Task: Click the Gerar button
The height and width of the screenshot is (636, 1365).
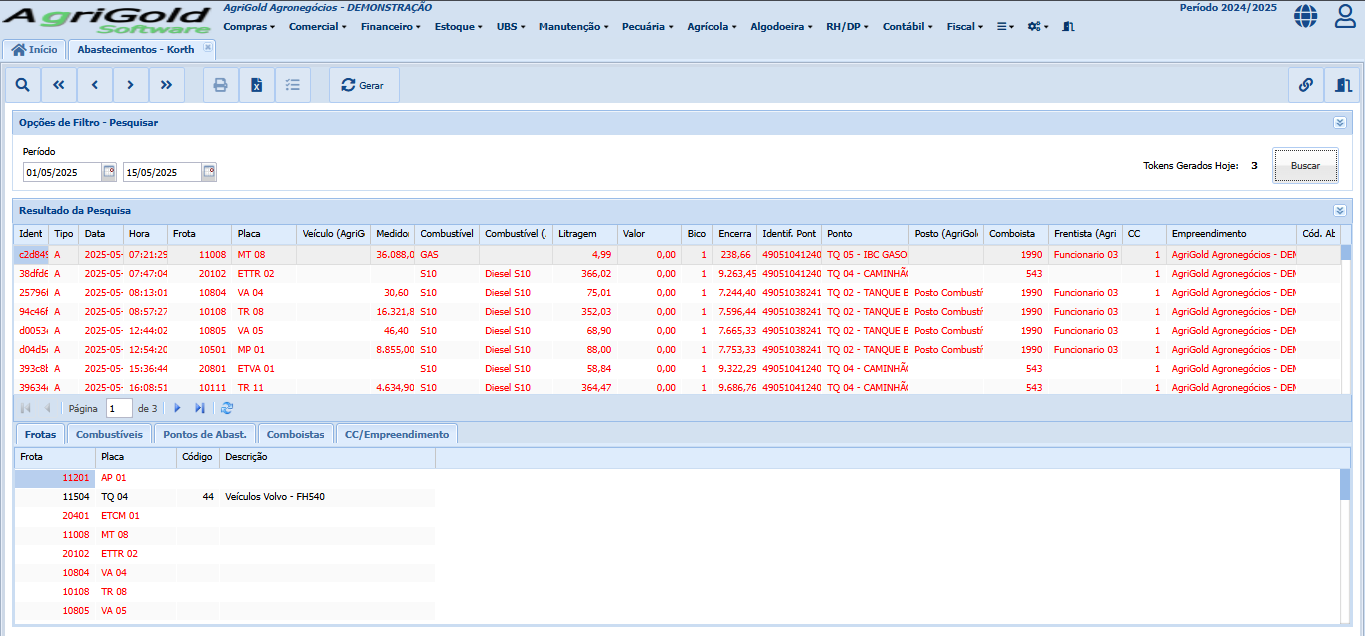Action: (364, 85)
